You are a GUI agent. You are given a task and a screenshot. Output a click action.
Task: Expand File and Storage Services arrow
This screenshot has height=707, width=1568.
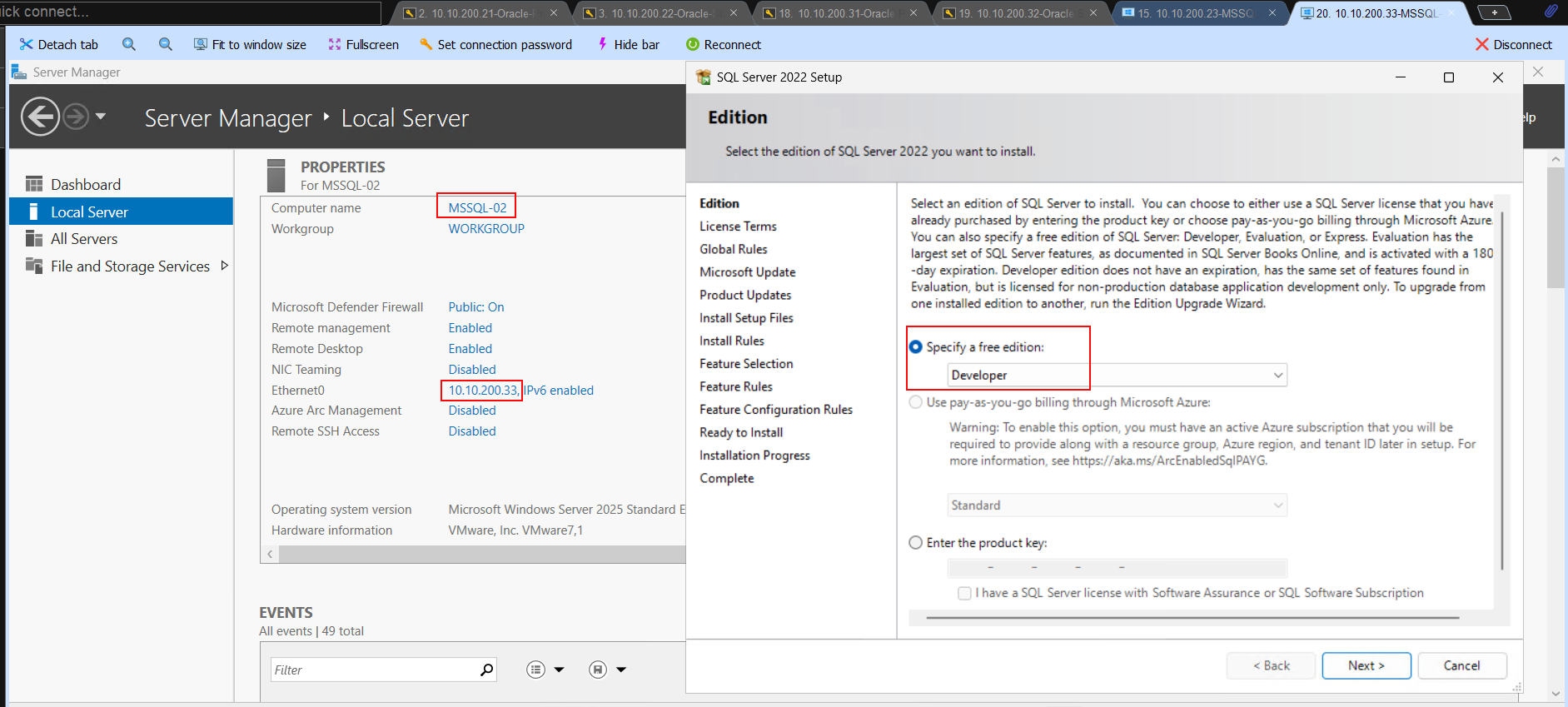pos(224,266)
